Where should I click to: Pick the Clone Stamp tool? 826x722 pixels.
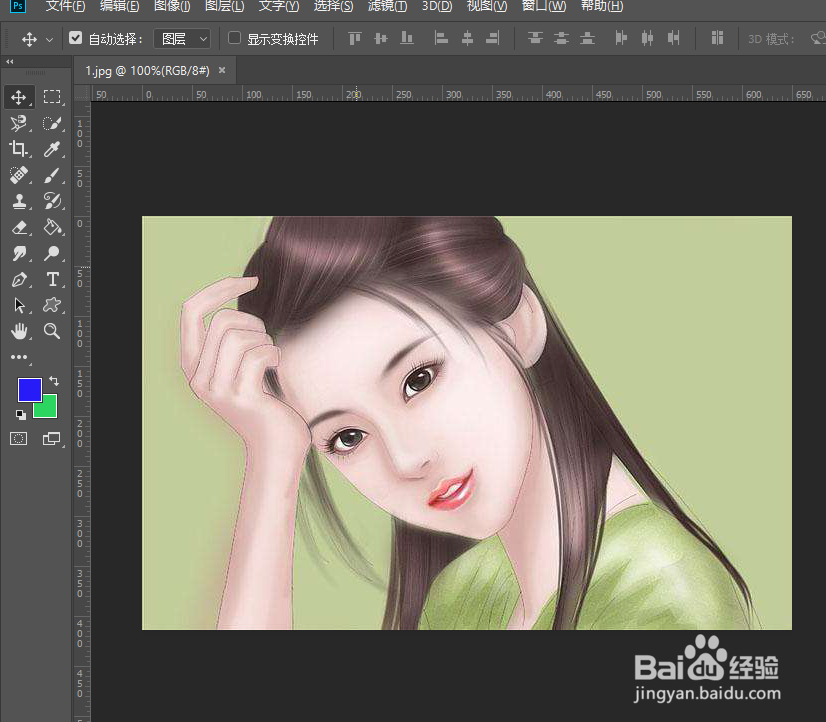pyautogui.click(x=19, y=201)
